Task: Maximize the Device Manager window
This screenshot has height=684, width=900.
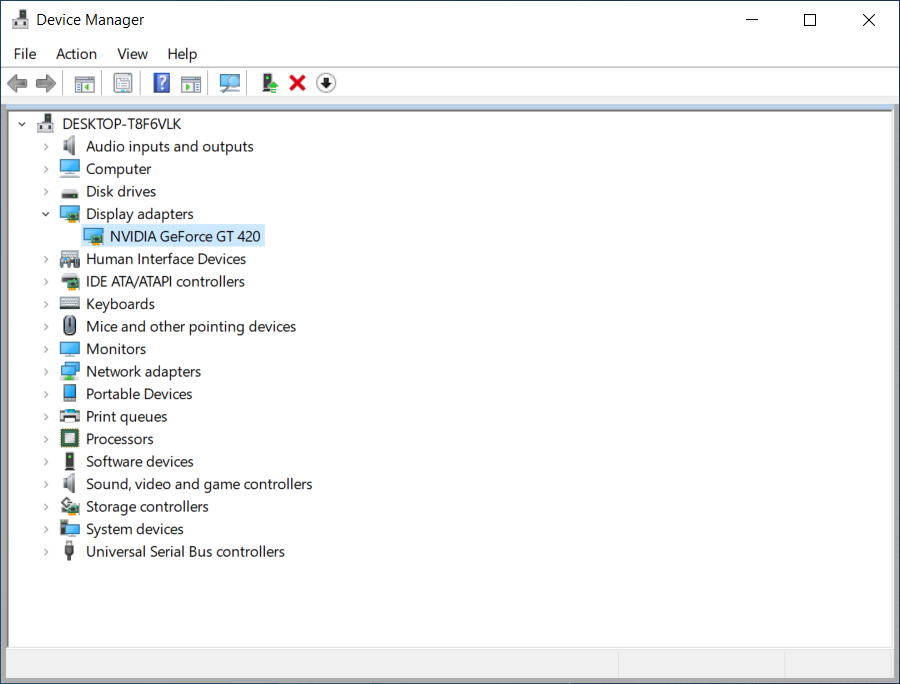Action: point(810,20)
